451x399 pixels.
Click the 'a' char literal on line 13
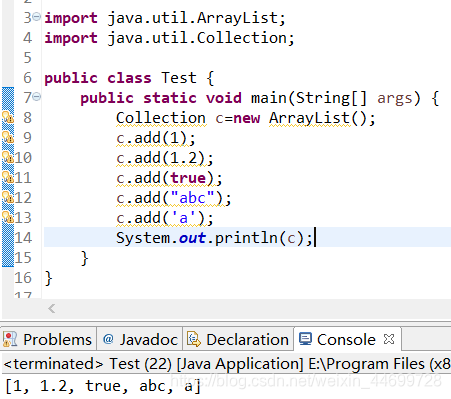click(x=183, y=218)
